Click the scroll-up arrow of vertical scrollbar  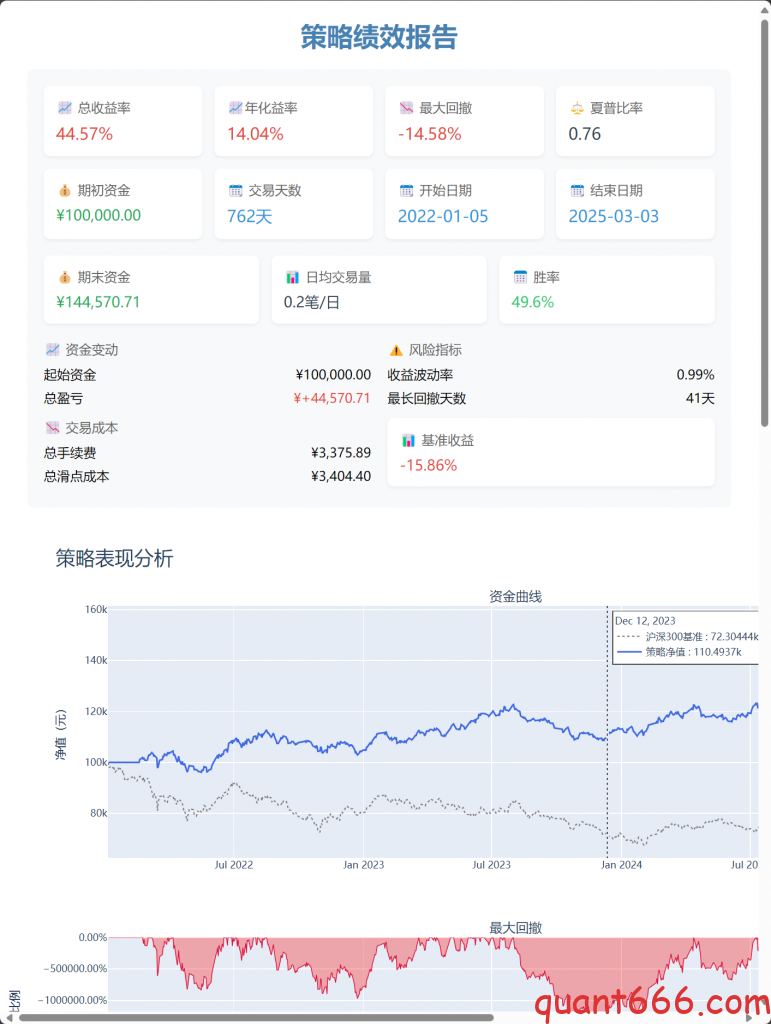point(764,9)
